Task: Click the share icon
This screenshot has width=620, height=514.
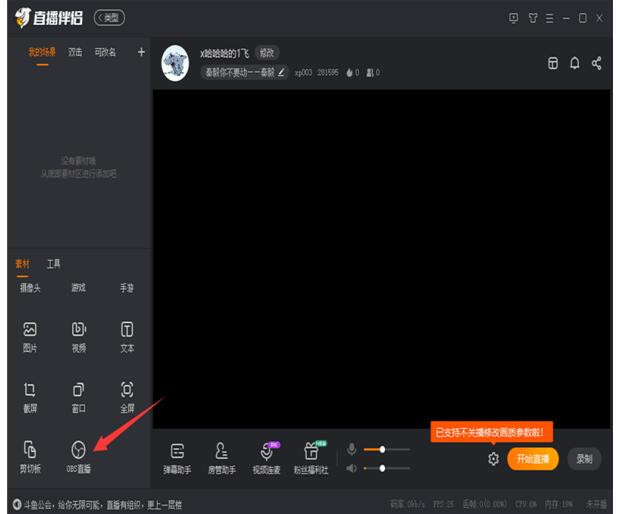Action: [x=597, y=63]
